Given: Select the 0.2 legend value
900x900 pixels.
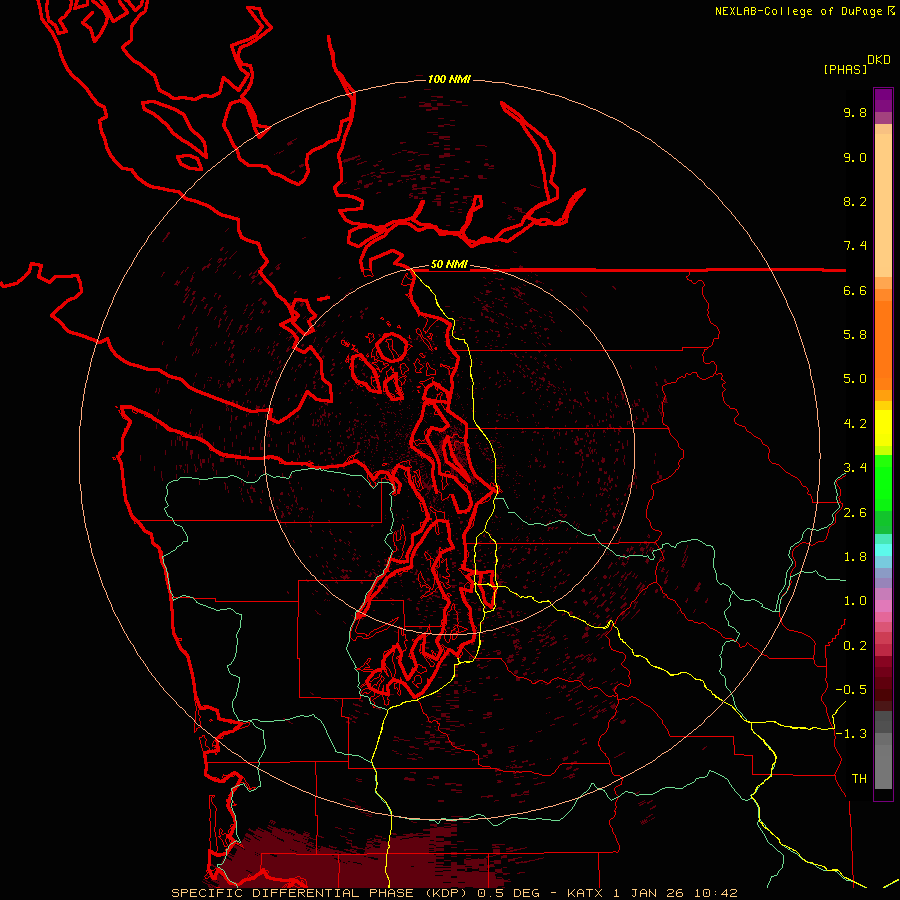Looking at the screenshot, I should (855, 646).
